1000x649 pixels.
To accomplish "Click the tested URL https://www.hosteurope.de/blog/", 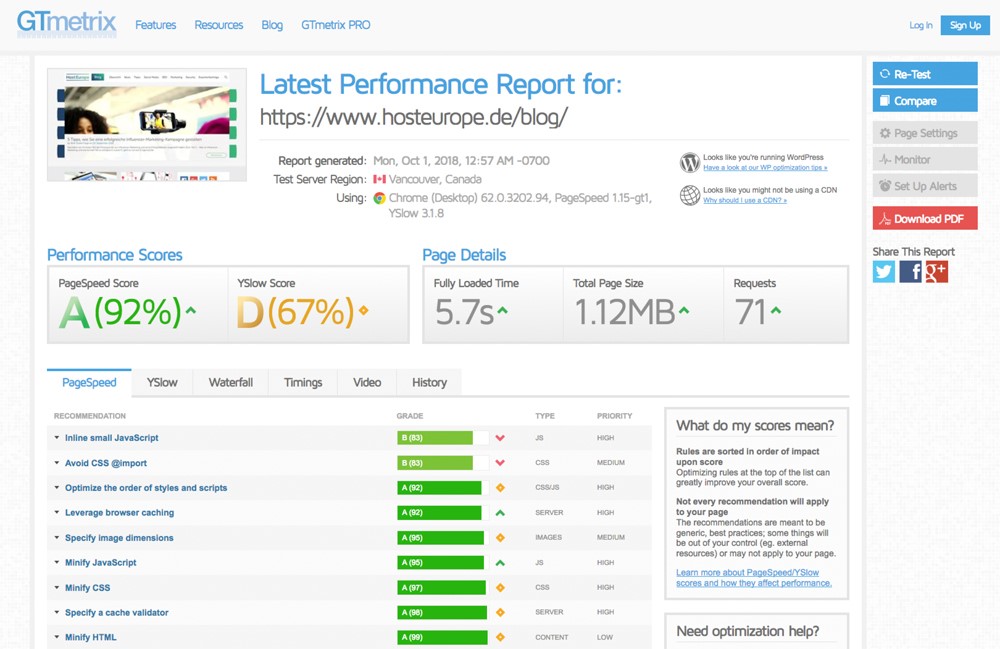I will pos(413,117).
